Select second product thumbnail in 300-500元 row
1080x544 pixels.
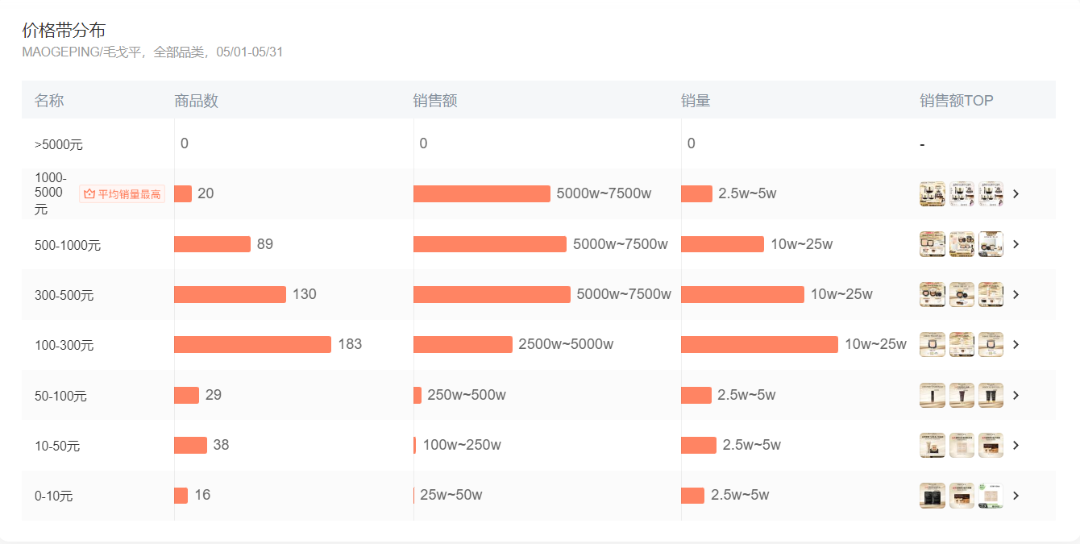tap(962, 295)
